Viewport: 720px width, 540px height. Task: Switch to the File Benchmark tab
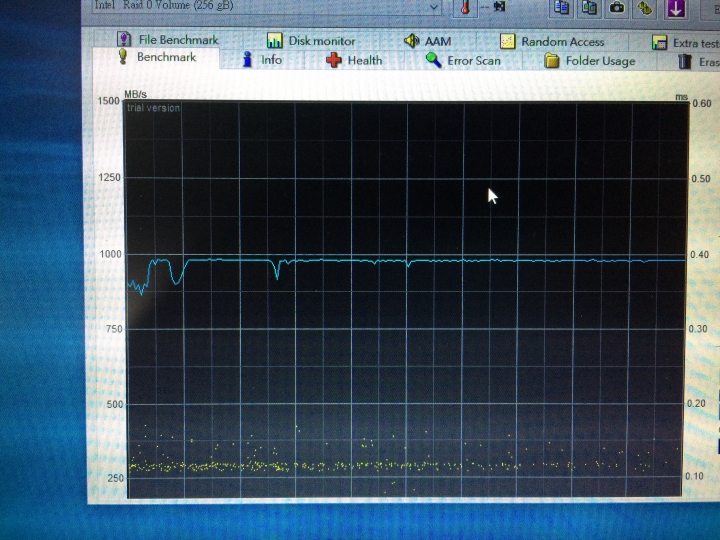click(x=168, y=39)
